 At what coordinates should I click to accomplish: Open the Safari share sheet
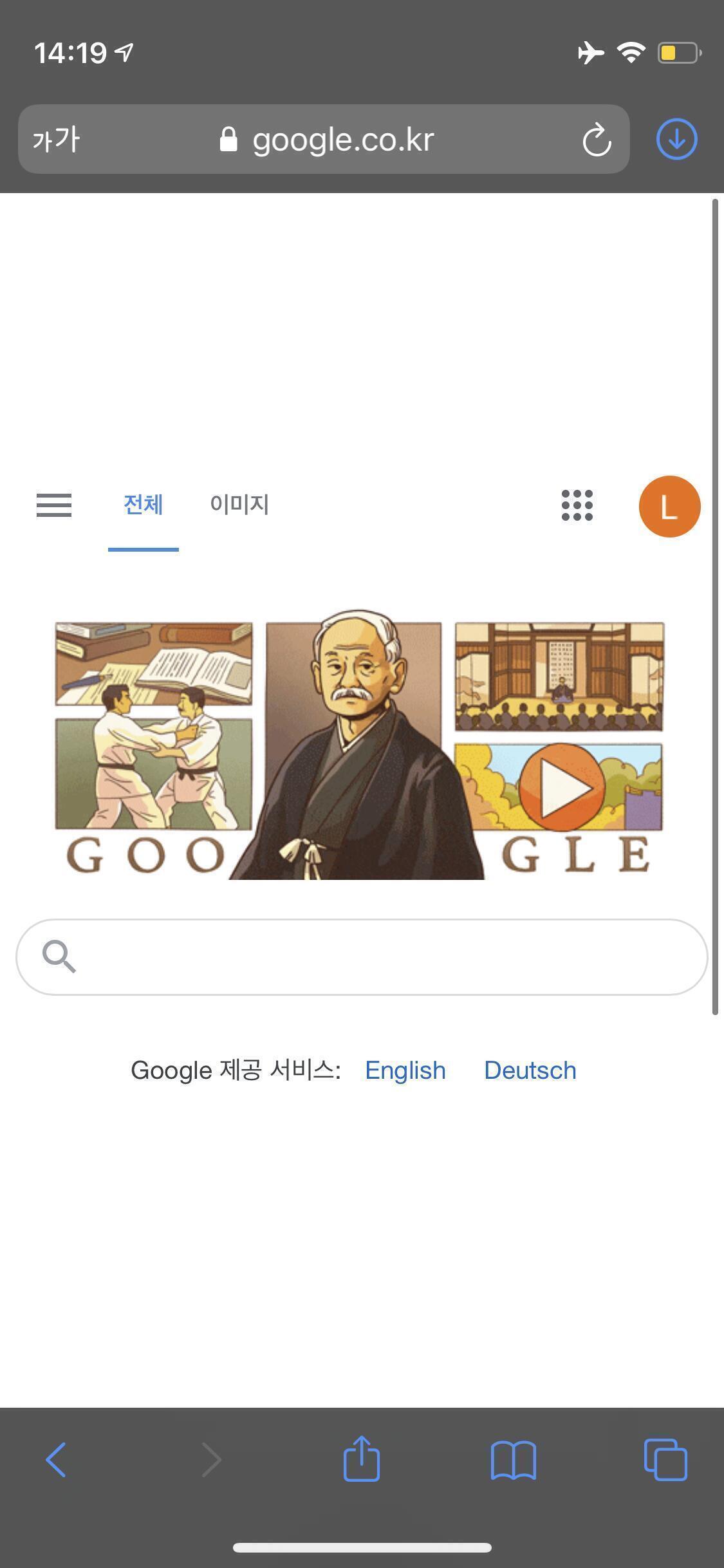[362, 1458]
